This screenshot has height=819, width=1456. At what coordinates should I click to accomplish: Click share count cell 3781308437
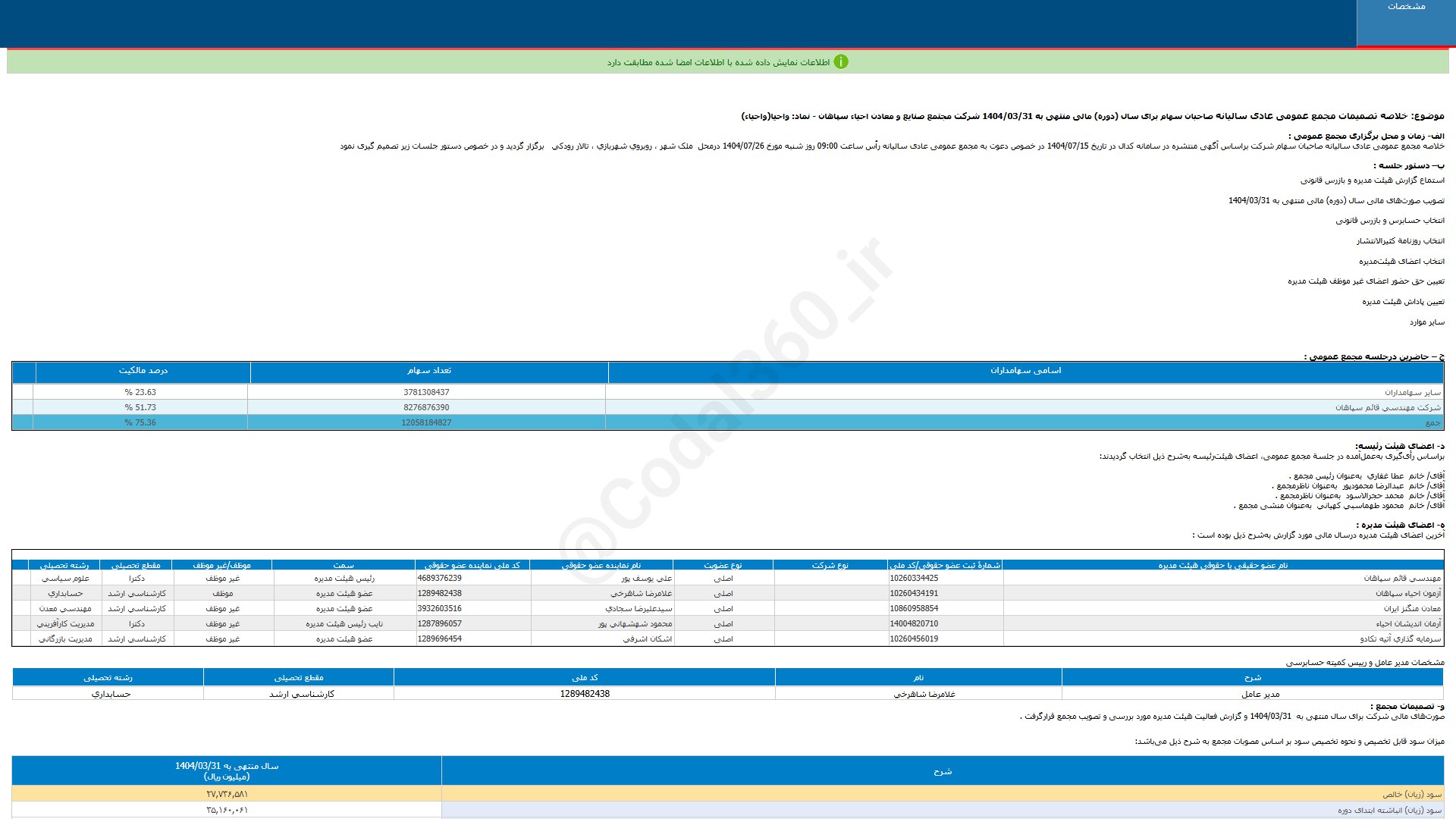pos(426,393)
